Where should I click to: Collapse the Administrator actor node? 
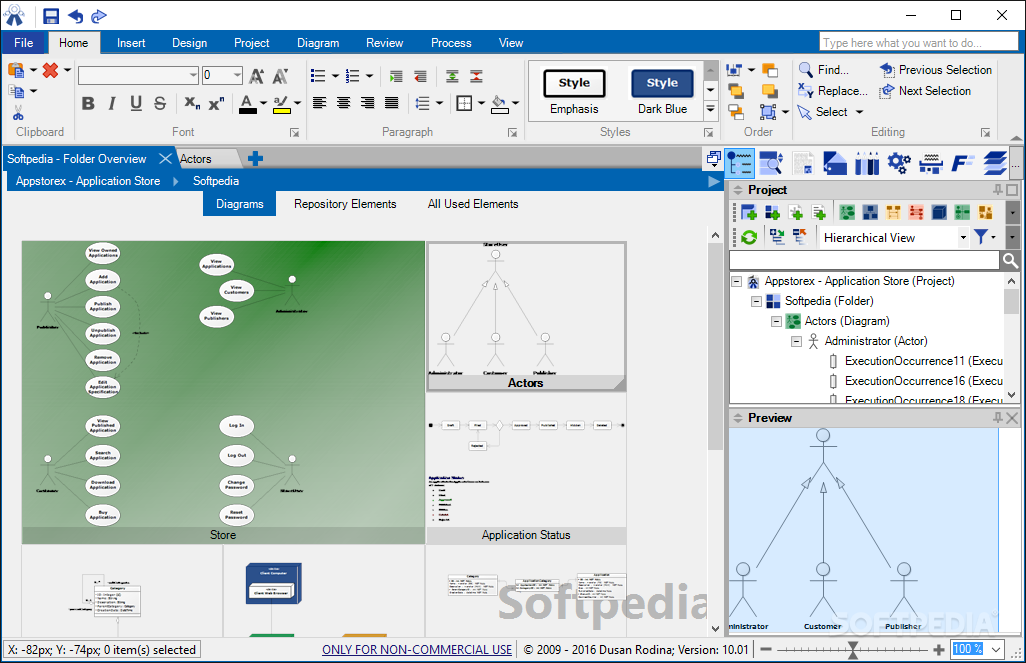(x=796, y=341)
